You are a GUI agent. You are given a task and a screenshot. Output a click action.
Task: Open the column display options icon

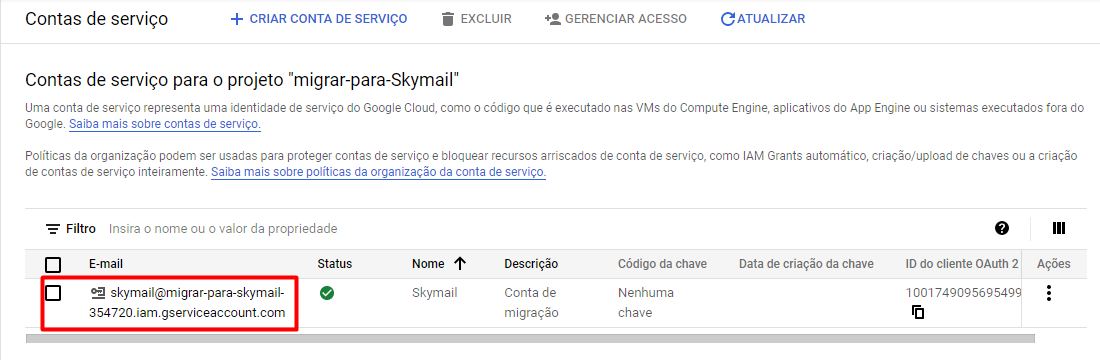click(x=1059, y=228)
